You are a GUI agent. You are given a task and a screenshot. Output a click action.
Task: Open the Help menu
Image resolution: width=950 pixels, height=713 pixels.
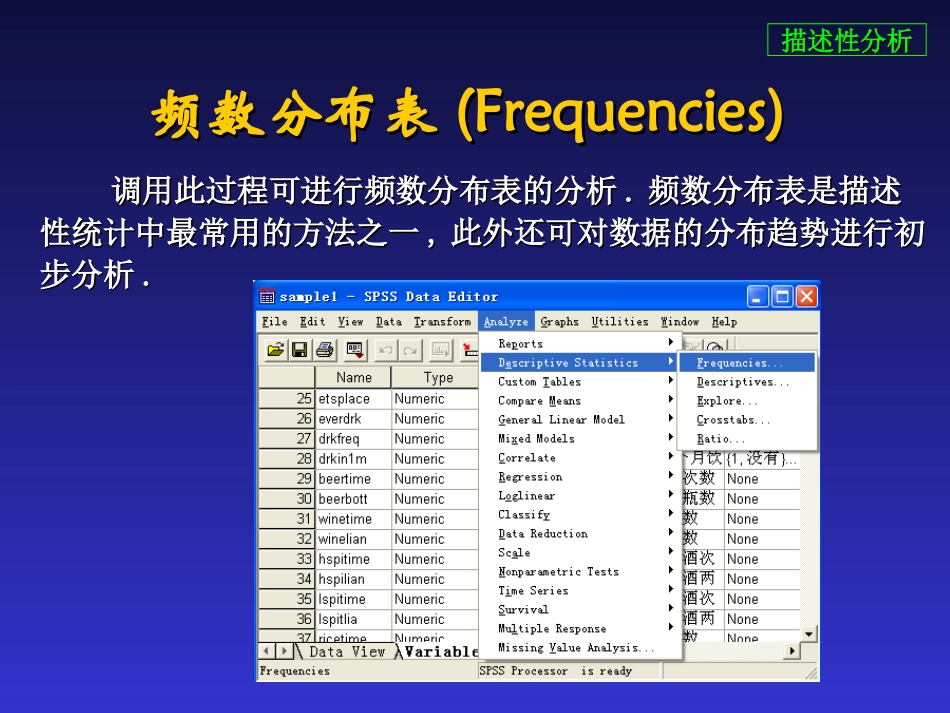tap(724, 322)
